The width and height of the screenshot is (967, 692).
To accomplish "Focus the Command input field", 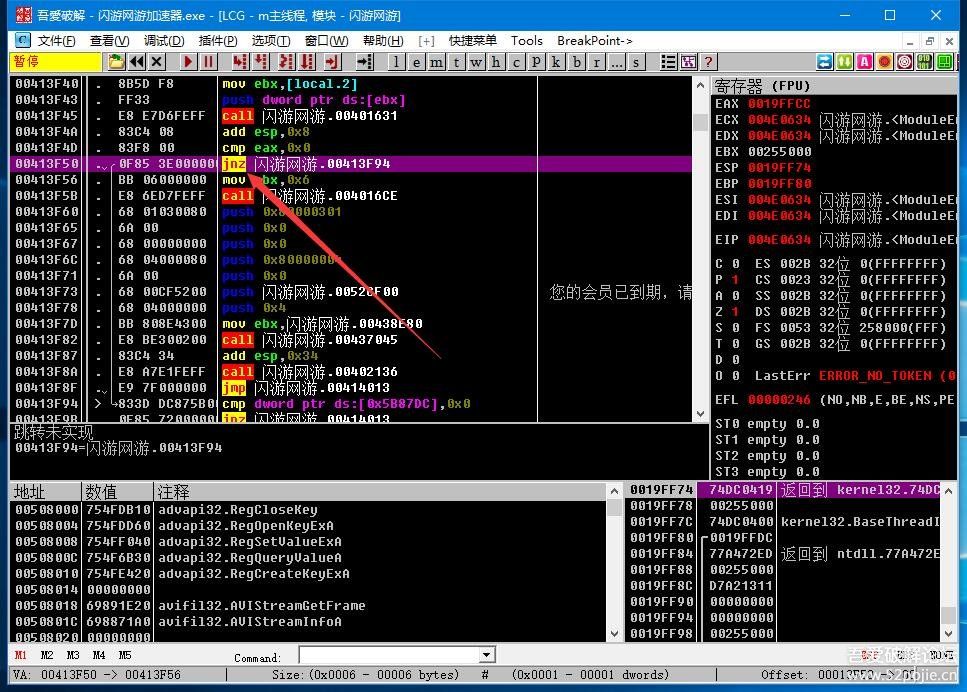I will coord(389,655).
